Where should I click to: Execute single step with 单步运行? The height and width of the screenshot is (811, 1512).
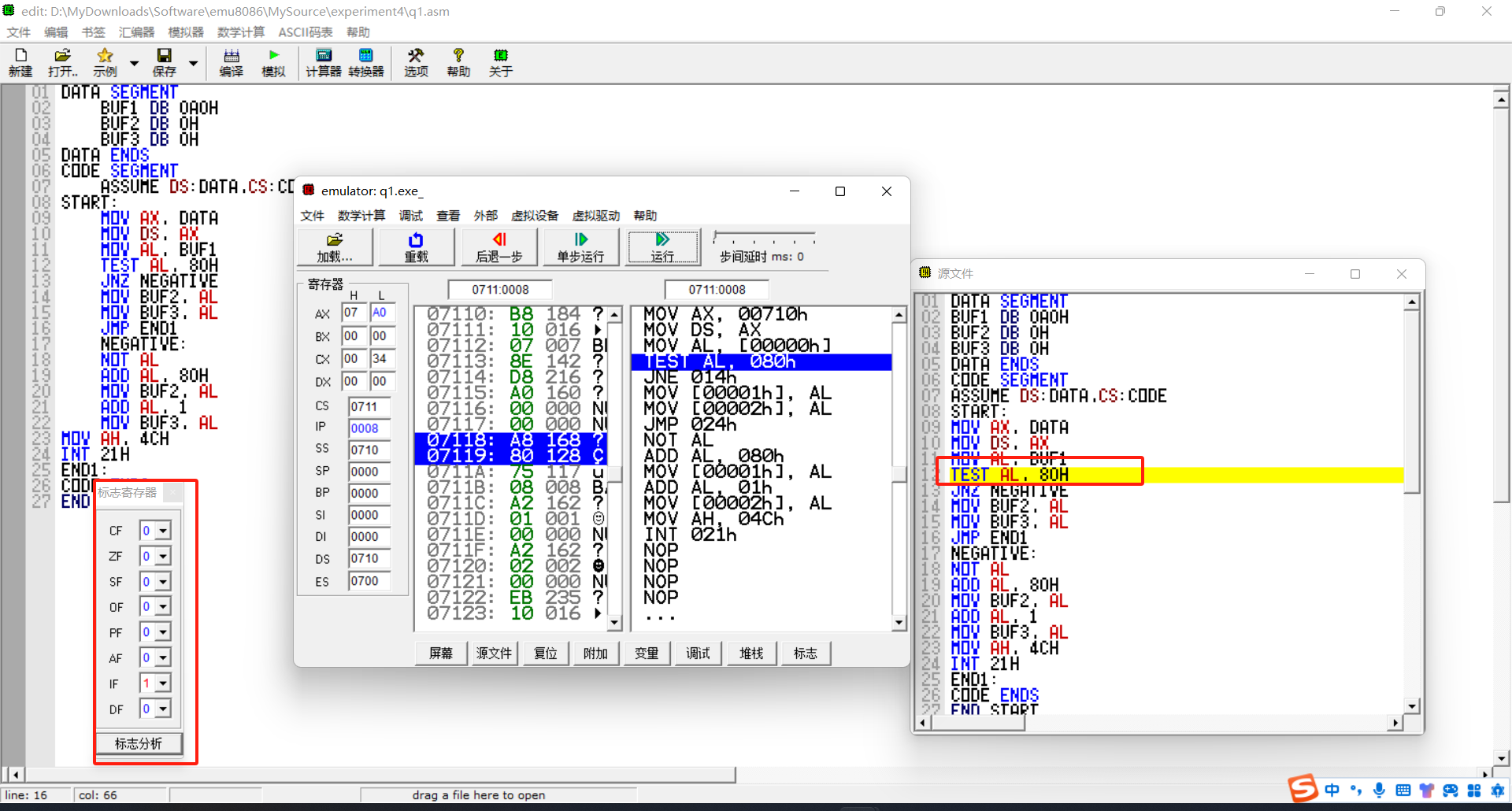(580, 247)
